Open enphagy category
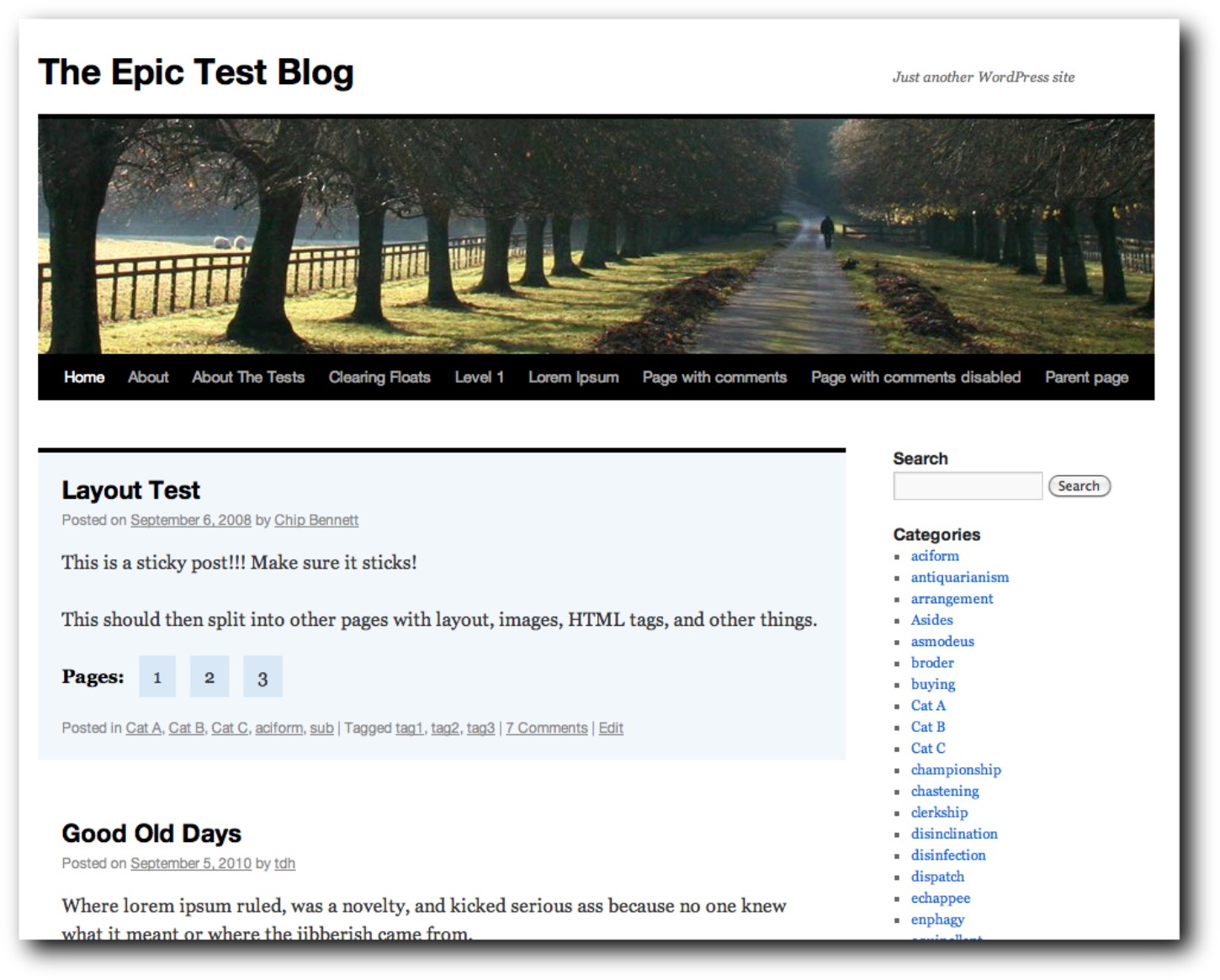The width and height of the screenshot is (1220, 980). click(937, 919)
